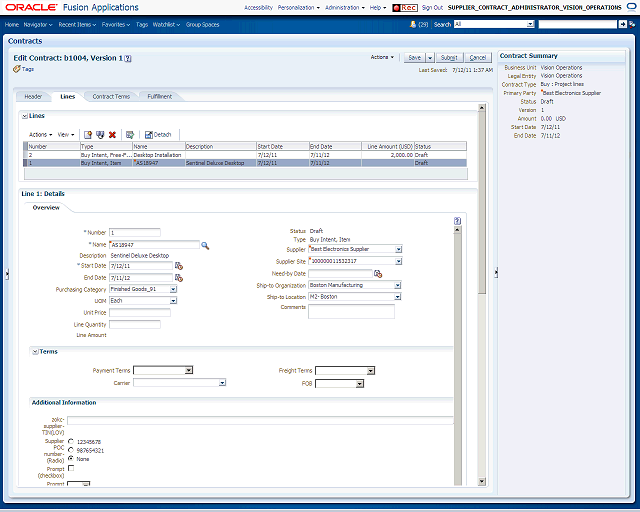This screenshot has height=512, width=640.
Task: Click the Overview panel scrollbar up arrow
Action: coord(457,230)
